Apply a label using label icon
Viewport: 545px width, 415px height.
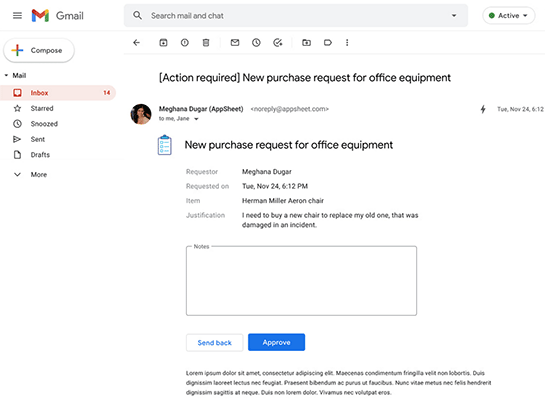[328, 42]
